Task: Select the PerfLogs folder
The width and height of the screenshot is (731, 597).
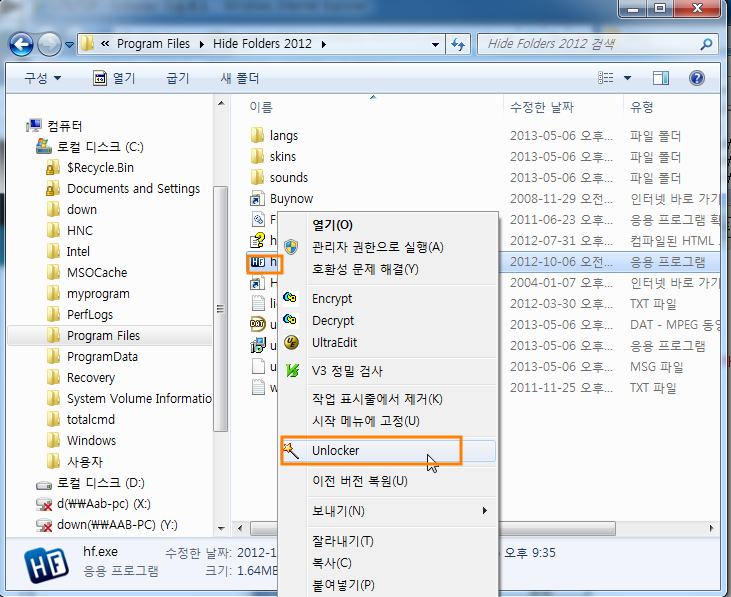Action: (x=80, y=315)
